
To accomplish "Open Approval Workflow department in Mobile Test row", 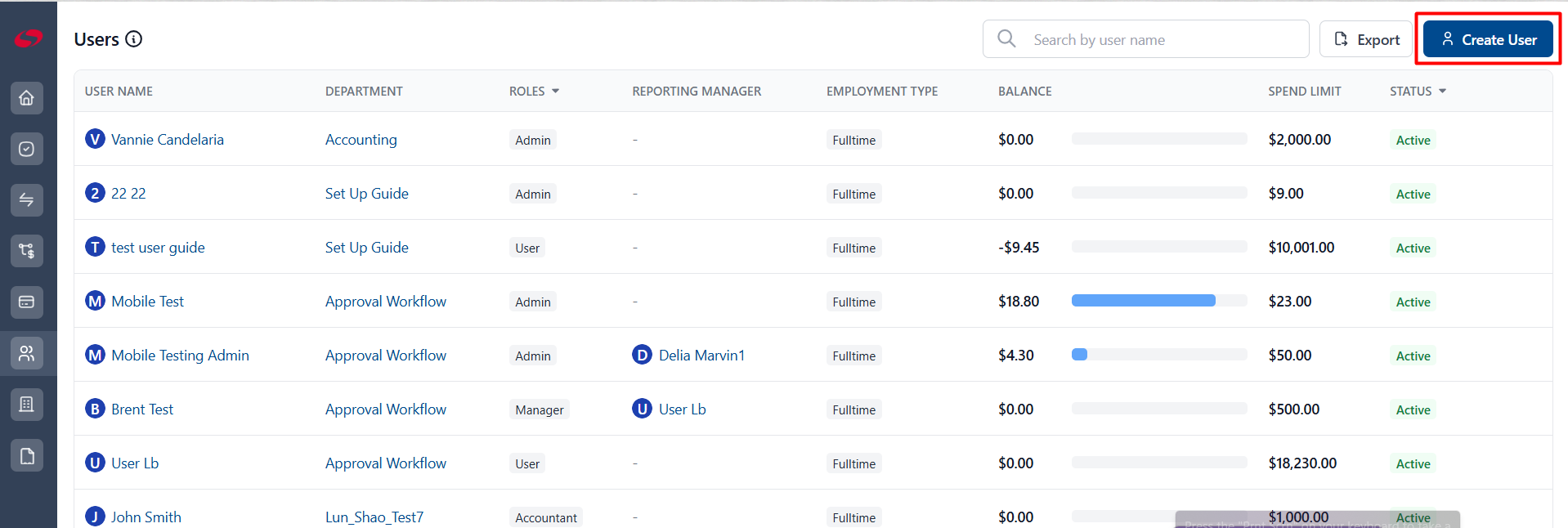I will pos(386,301).
